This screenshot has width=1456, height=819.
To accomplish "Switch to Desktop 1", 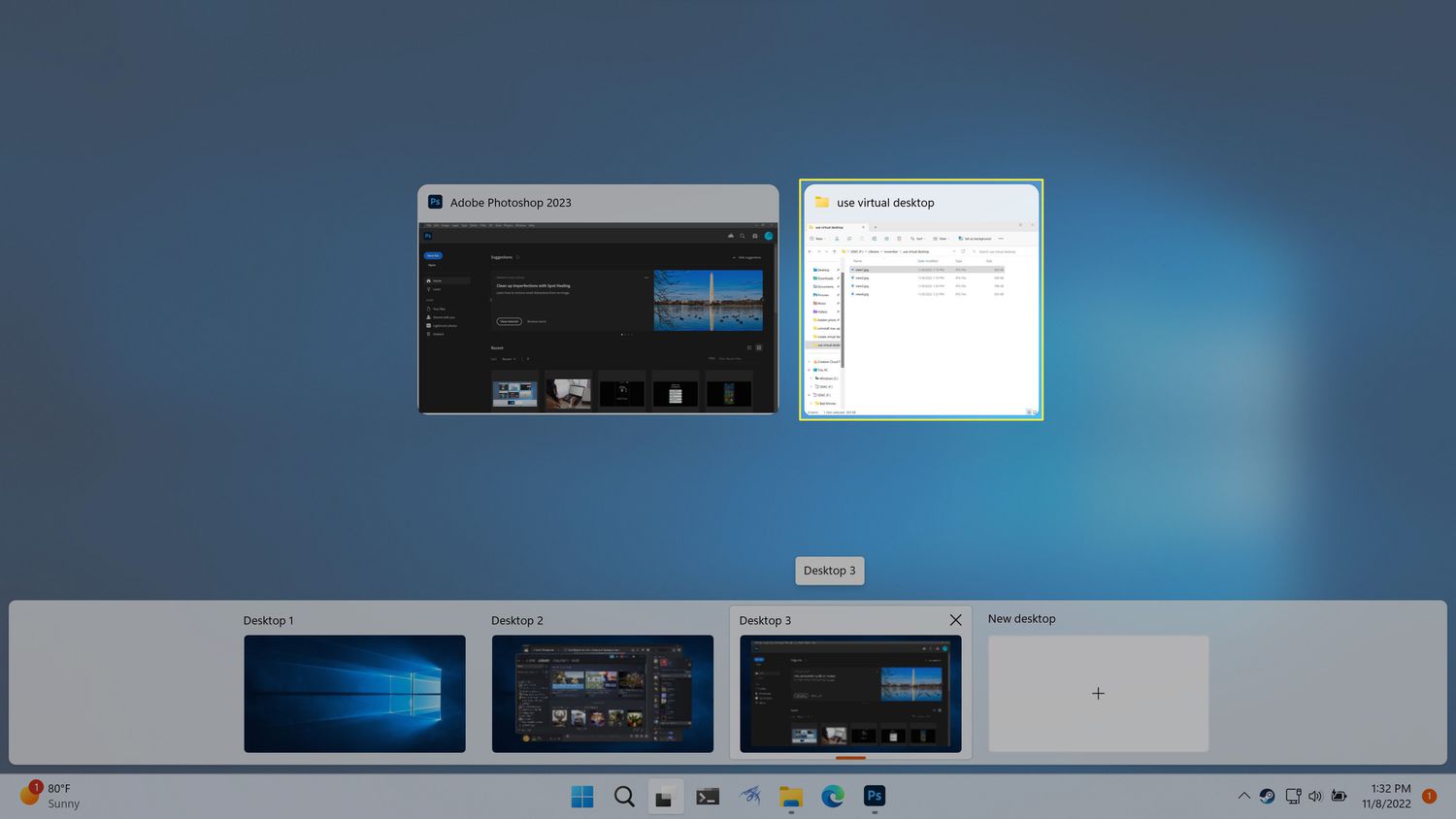I will point(354,693).
